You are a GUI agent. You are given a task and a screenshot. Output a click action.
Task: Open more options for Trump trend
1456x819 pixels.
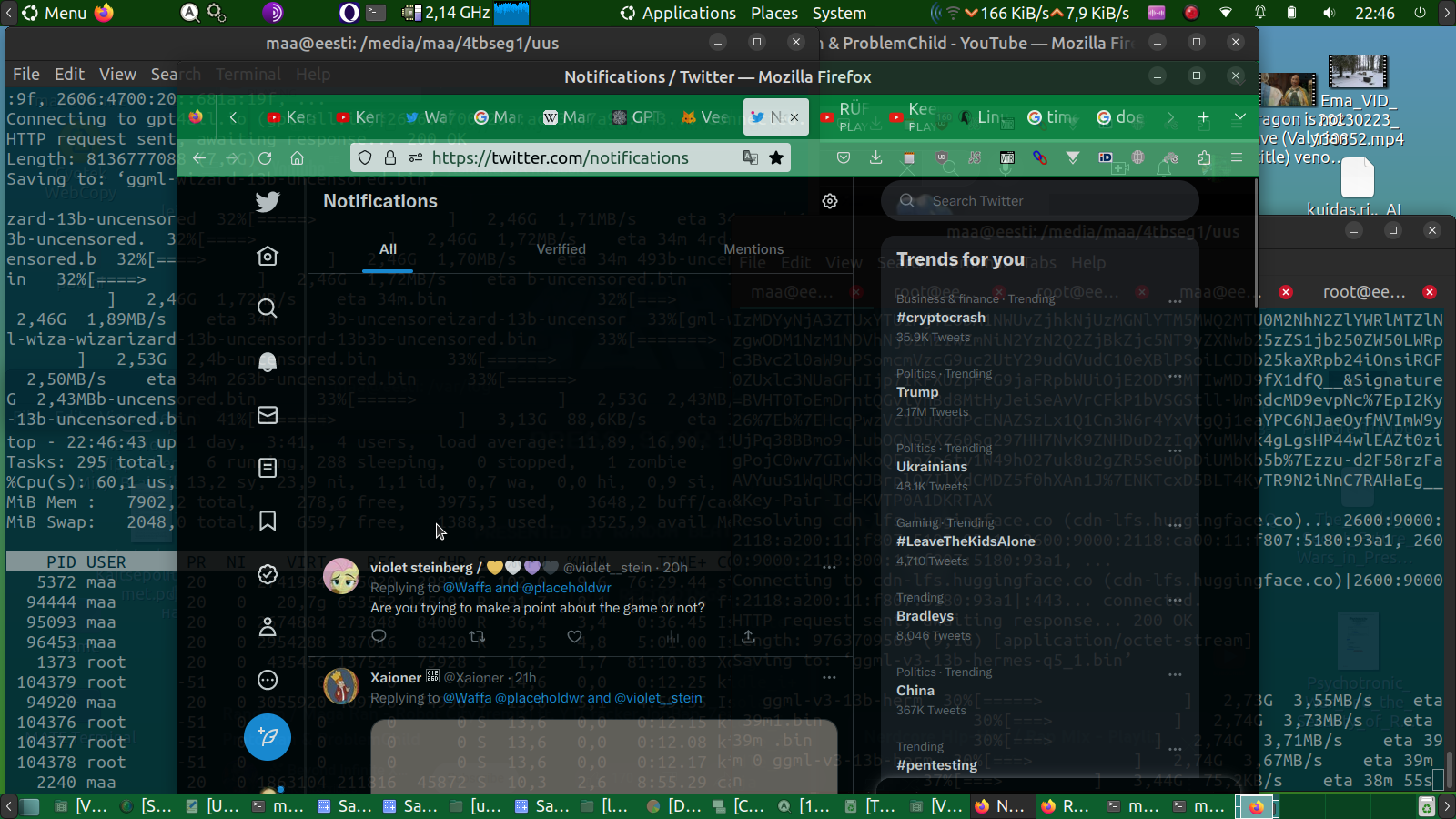[x=1175, y=375]
